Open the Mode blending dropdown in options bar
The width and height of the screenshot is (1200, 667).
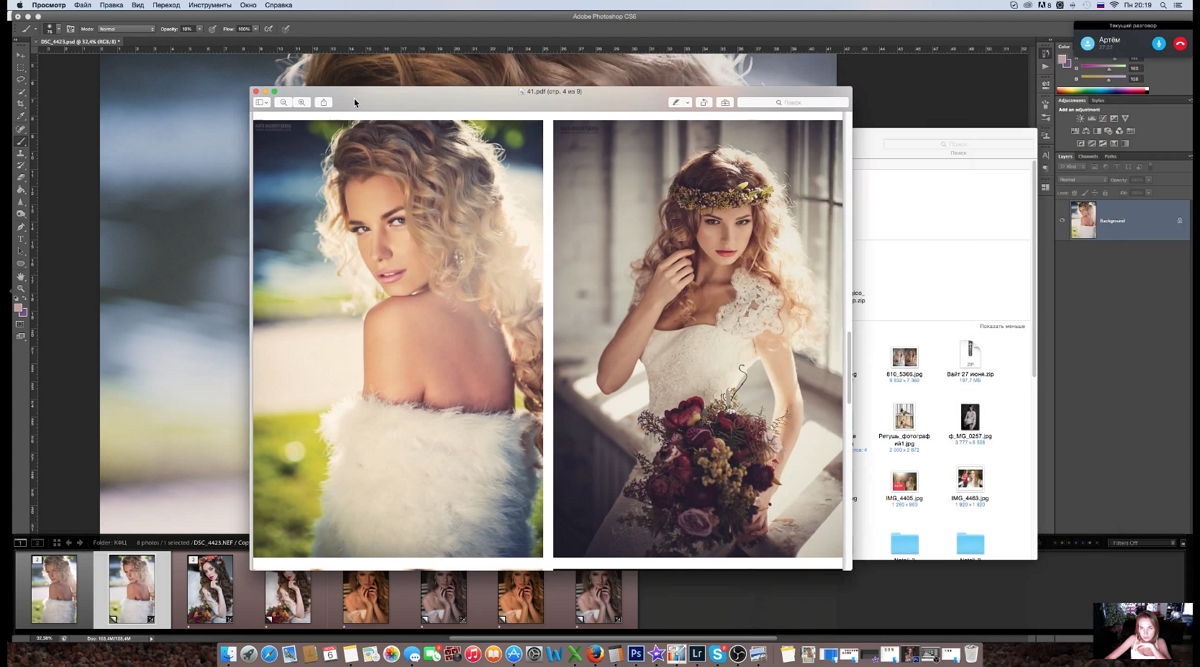[126, 29]
